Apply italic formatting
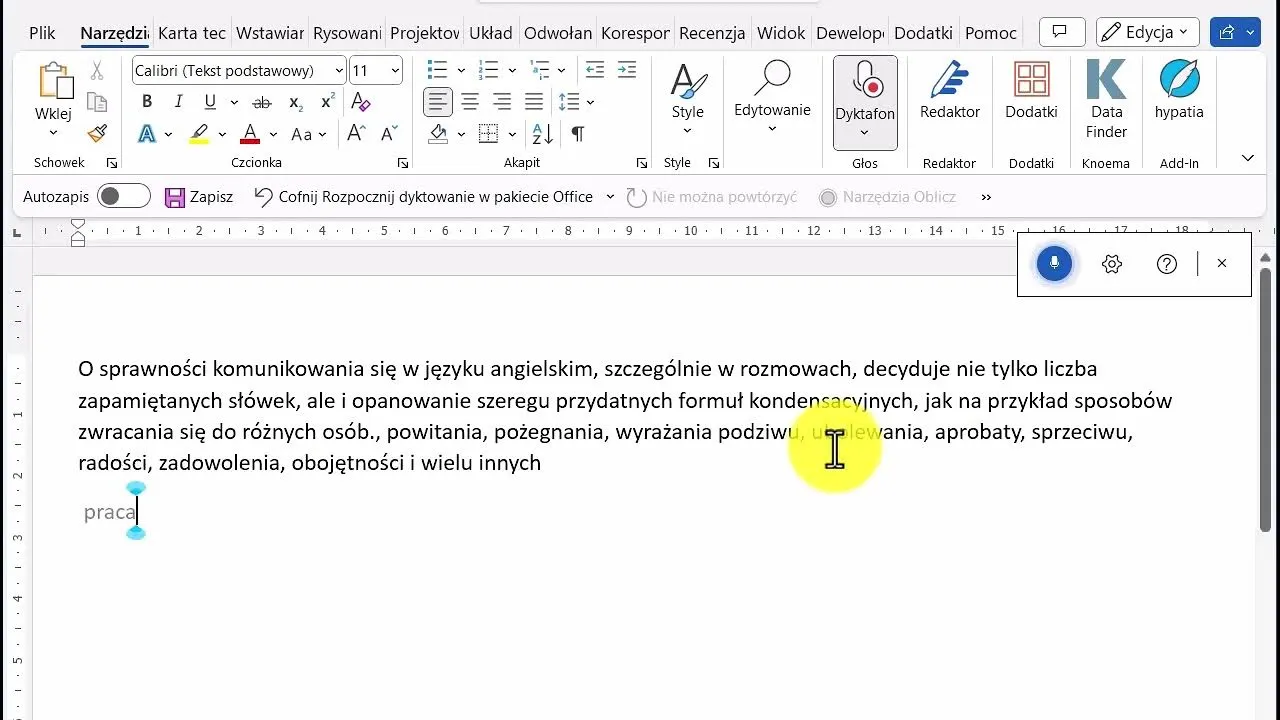 (178, 101)
